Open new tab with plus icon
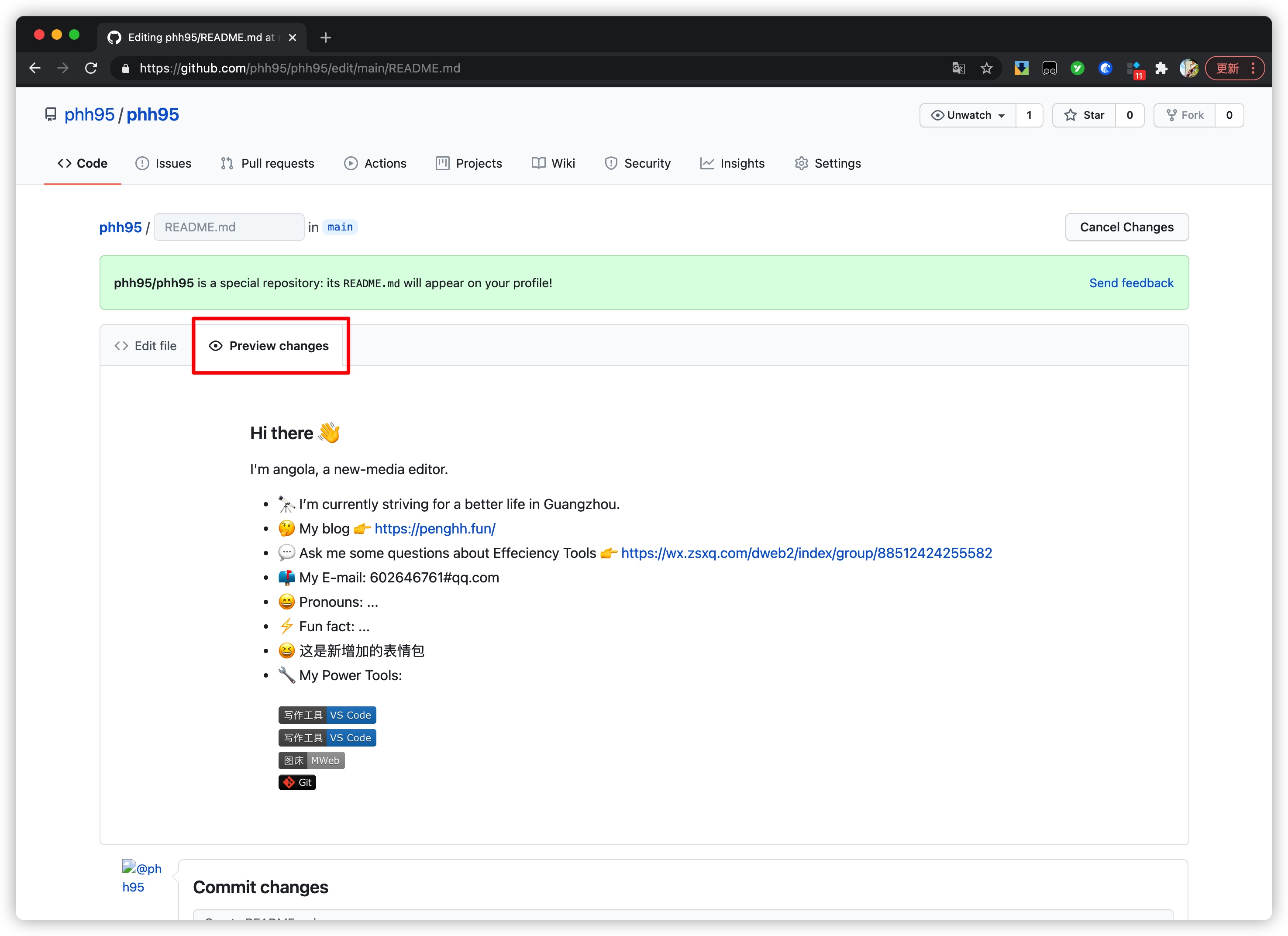1288x936 pixels. point(325,38)
